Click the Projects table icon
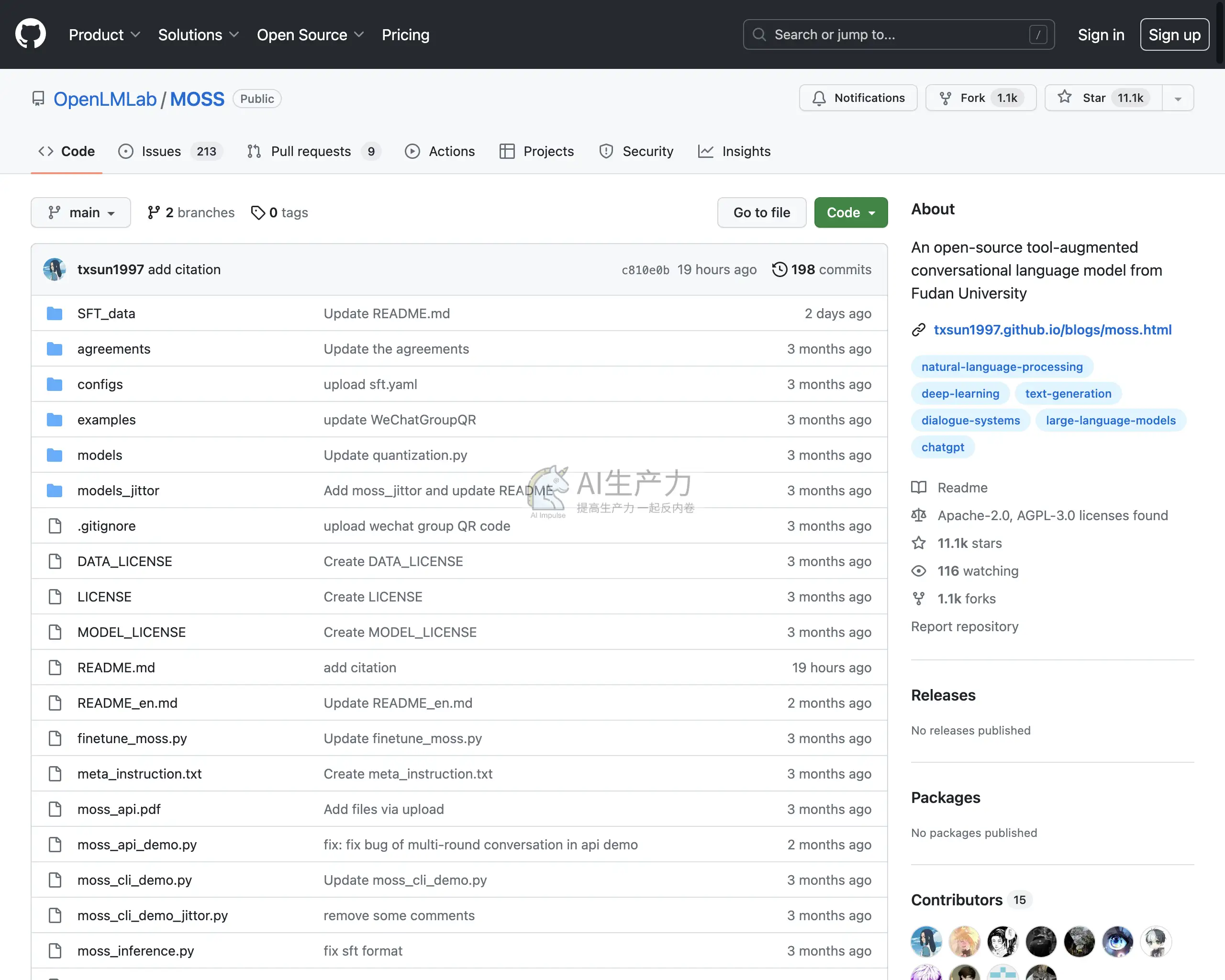Screen dimensions: 1225x980 pyautogui.click(x=507, y=151)
